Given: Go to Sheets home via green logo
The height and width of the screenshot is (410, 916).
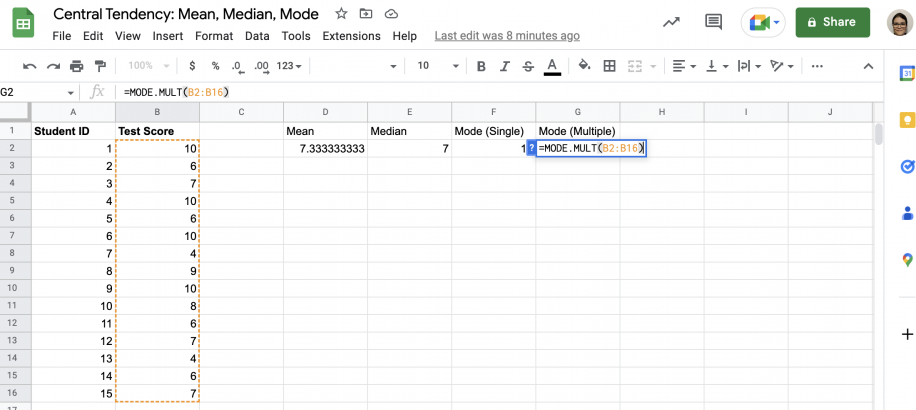Looking at the screenshot, I should tap(23, 23).
